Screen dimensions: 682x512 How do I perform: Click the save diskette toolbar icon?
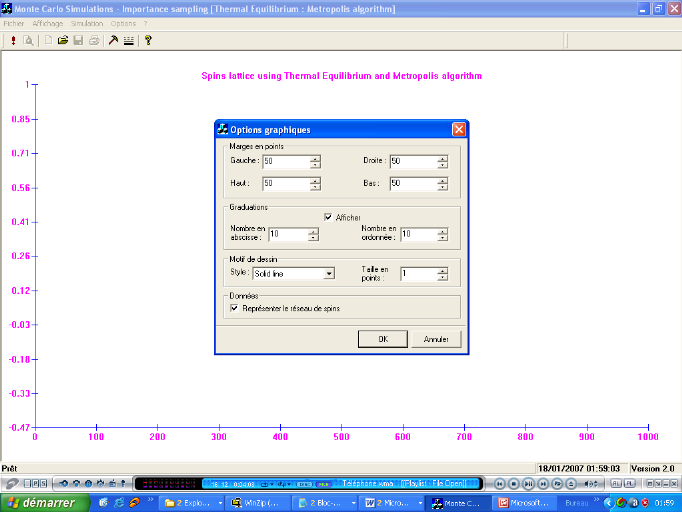[x=78, y=41]
